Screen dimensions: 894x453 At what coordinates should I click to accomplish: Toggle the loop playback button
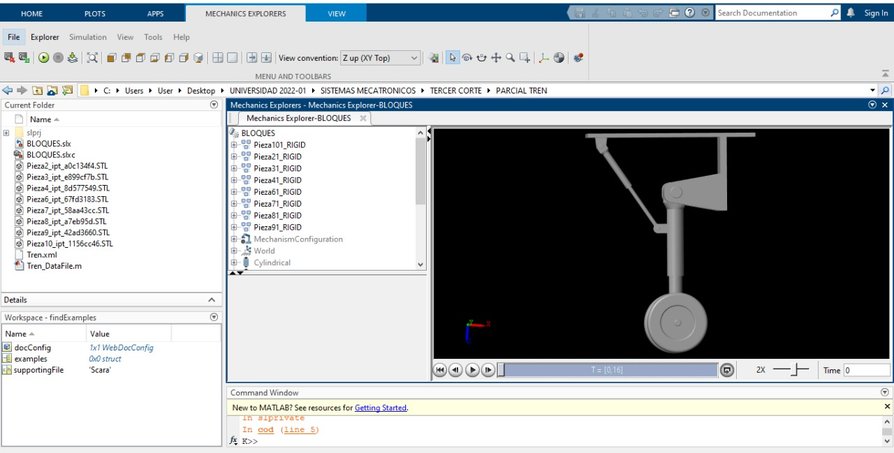point(727,370)
